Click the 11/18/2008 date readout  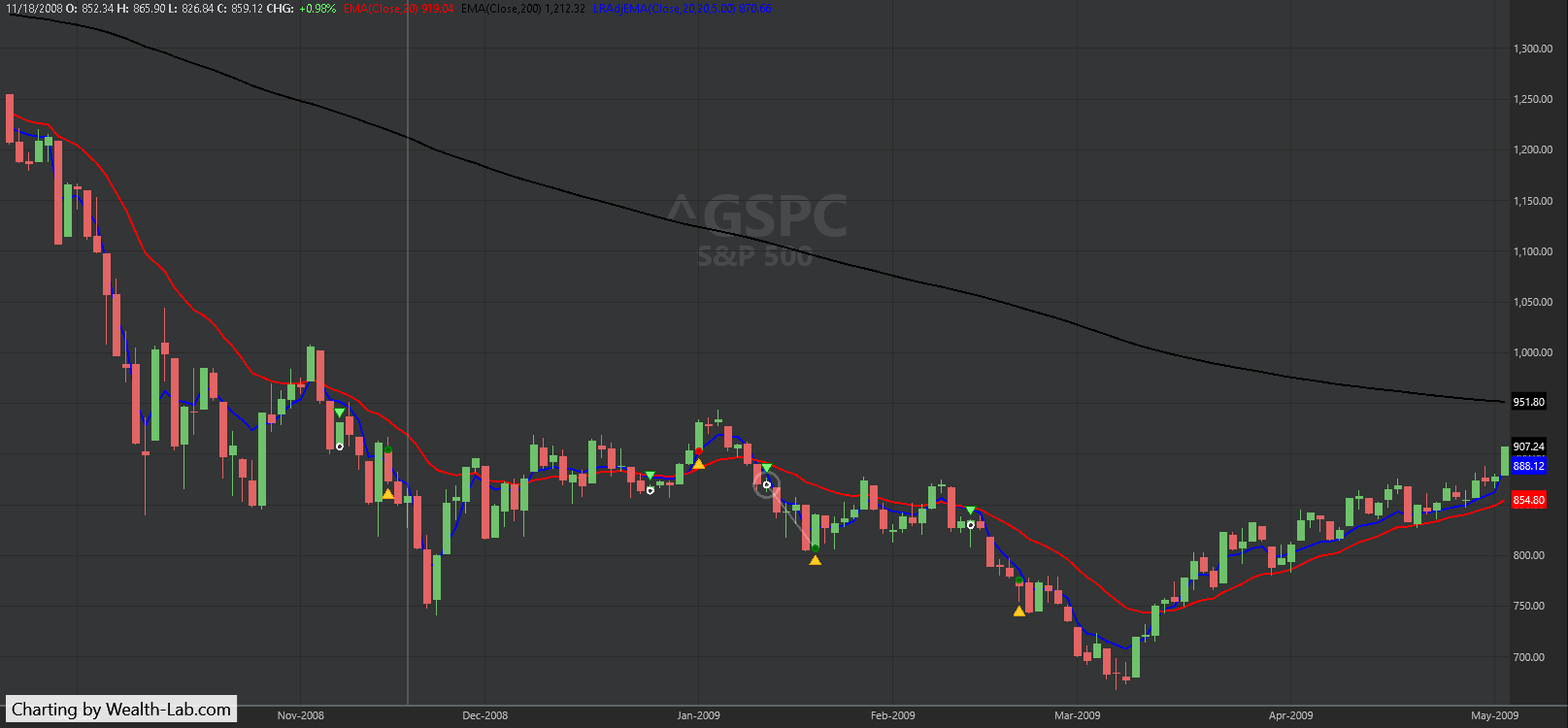[35, 9]
